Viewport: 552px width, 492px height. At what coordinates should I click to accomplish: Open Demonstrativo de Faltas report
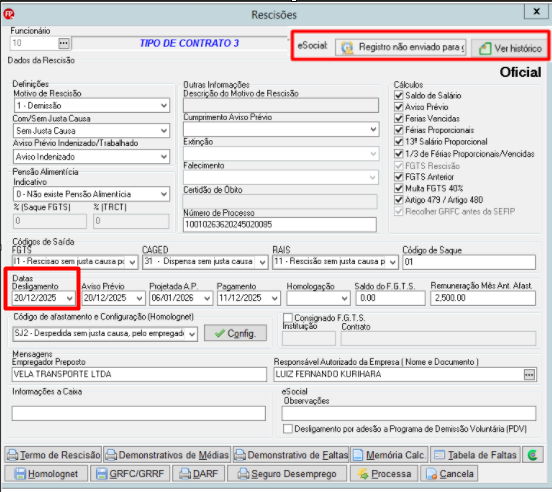point(291,455)
